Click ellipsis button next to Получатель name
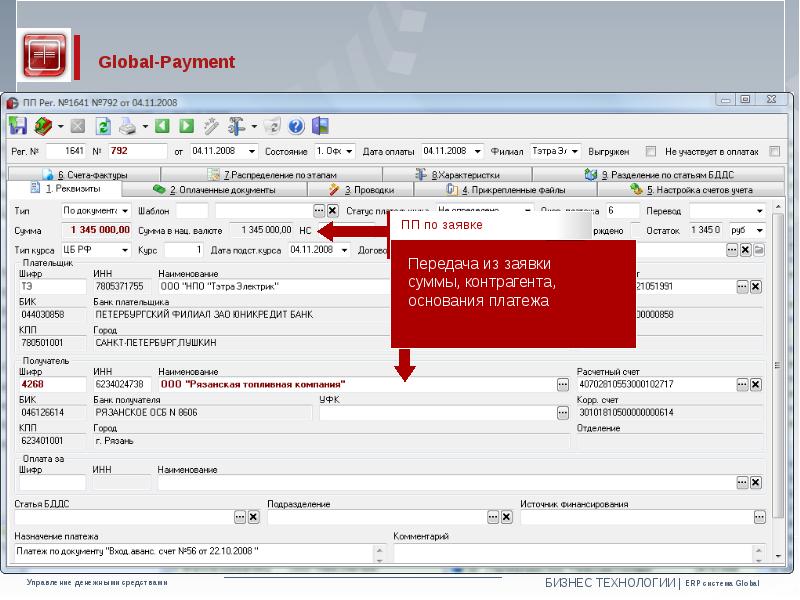 [x=563, y=384]
